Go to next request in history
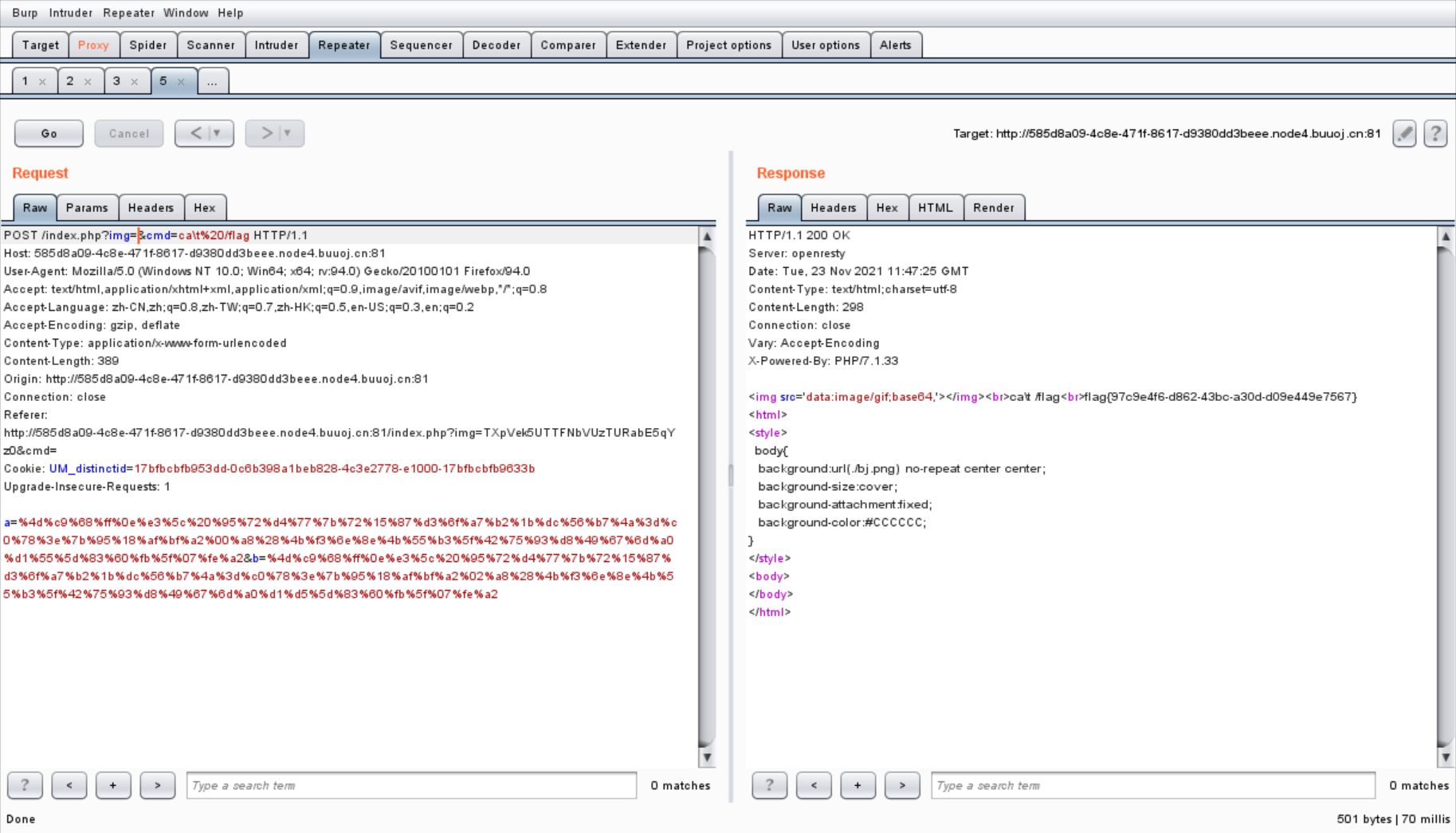 pos(266,133)
